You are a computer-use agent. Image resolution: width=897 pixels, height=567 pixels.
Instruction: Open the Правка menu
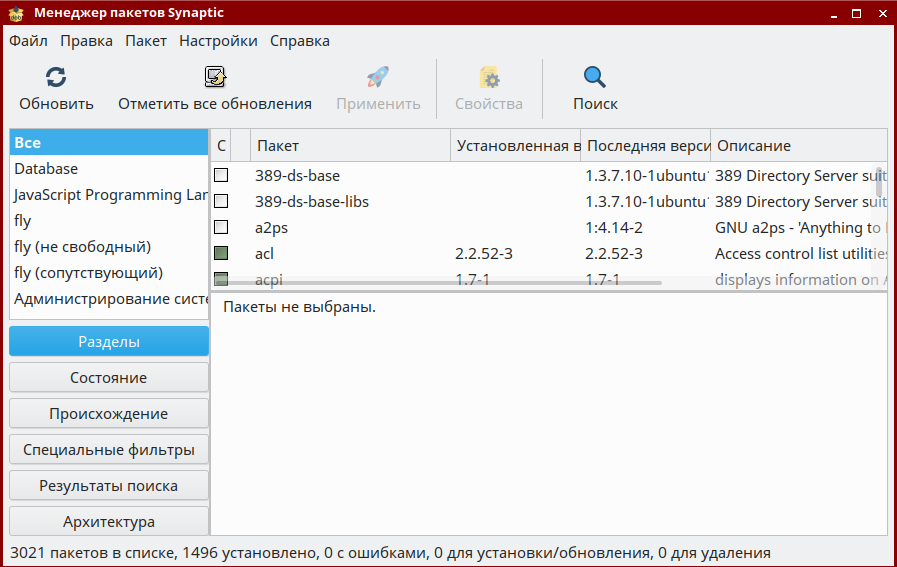pyautogui.click(x=86, y=41)
